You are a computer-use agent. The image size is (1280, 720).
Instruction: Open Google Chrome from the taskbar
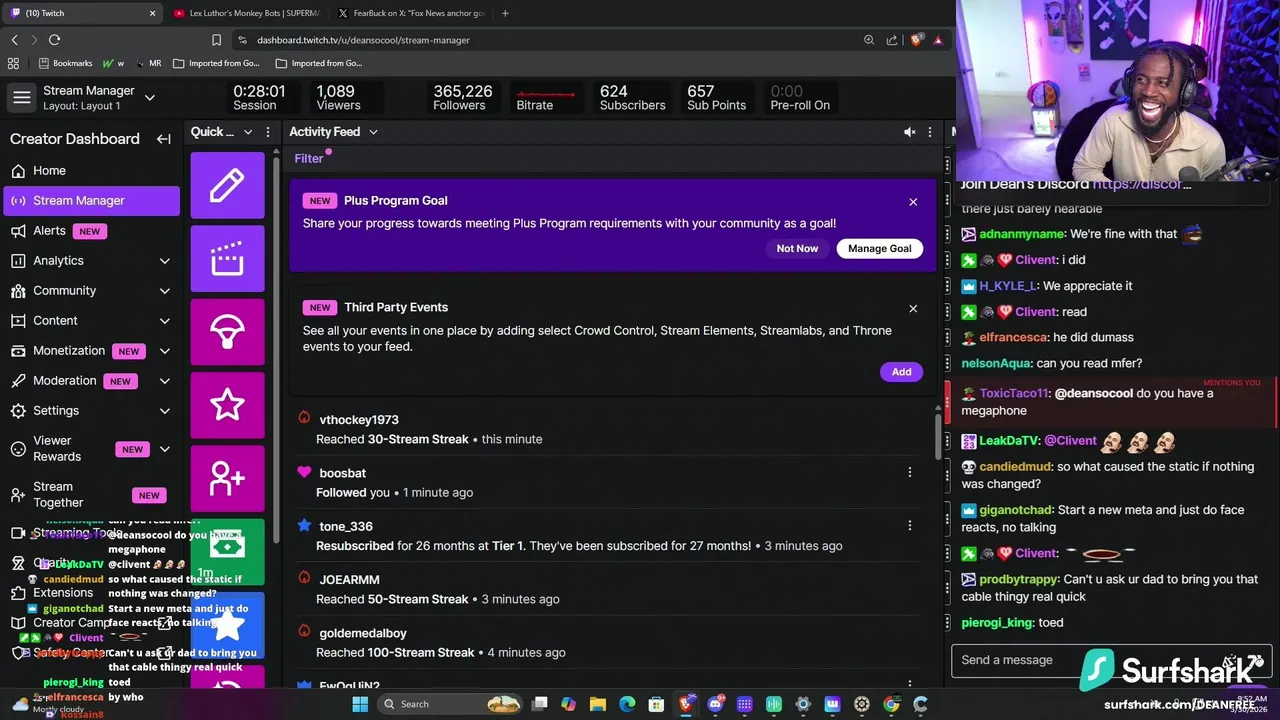(891, 704)
